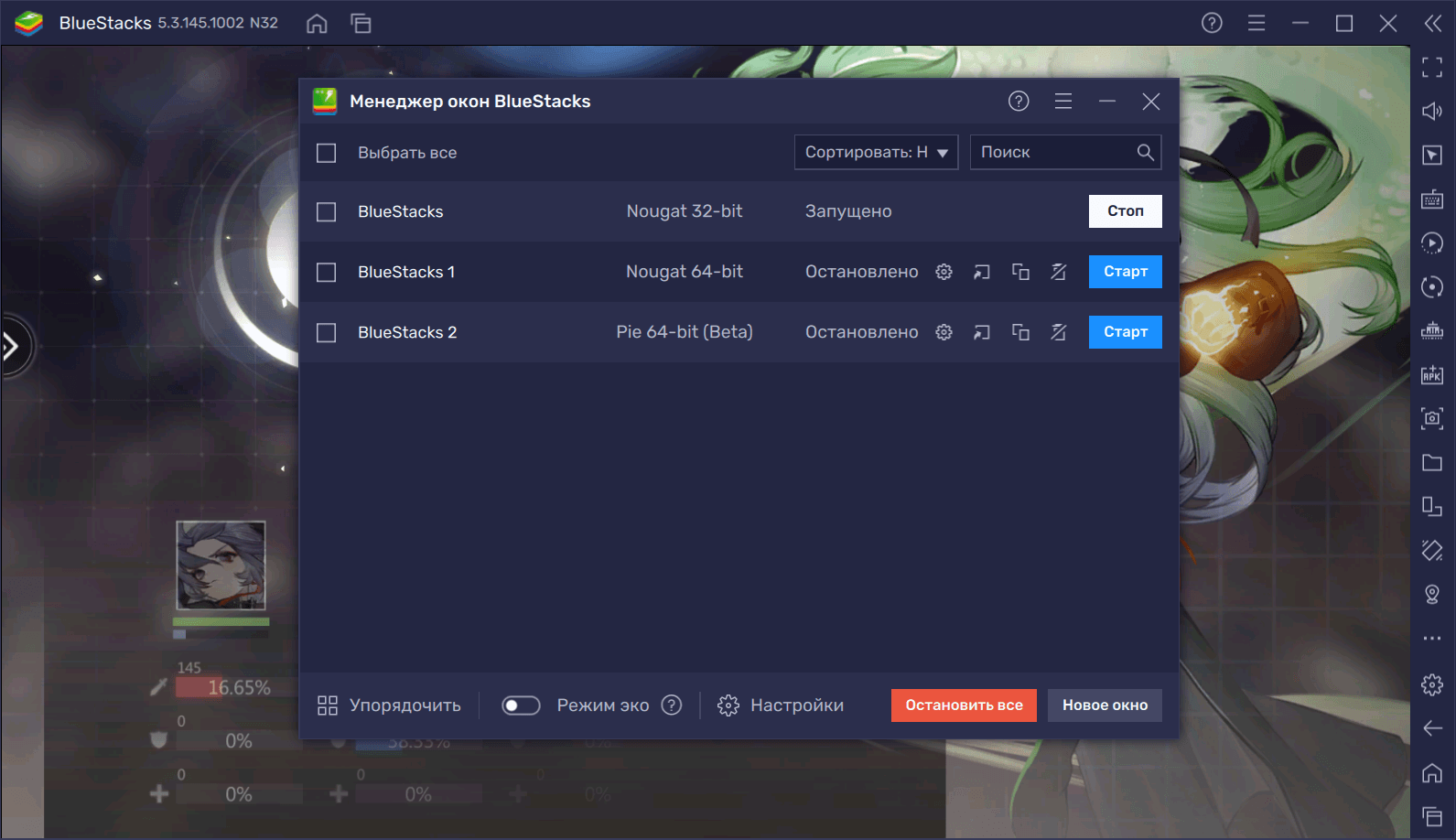Open settings gear for BlueStacks 1 instance
The image size is (1456, 840).
[944, 272]
